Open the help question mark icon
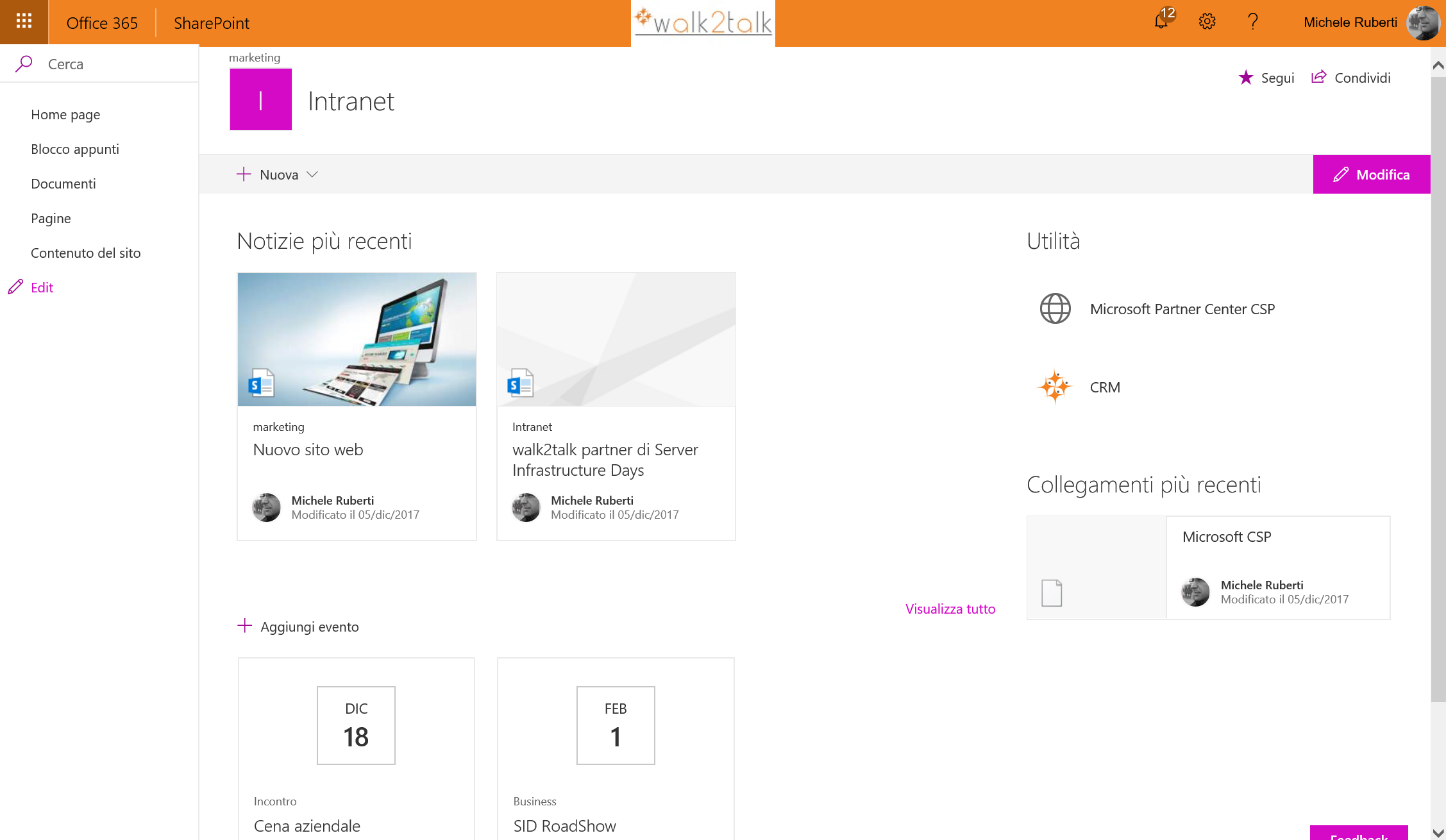Viewport: 1446px width, 840px height. click(1253, 22)
